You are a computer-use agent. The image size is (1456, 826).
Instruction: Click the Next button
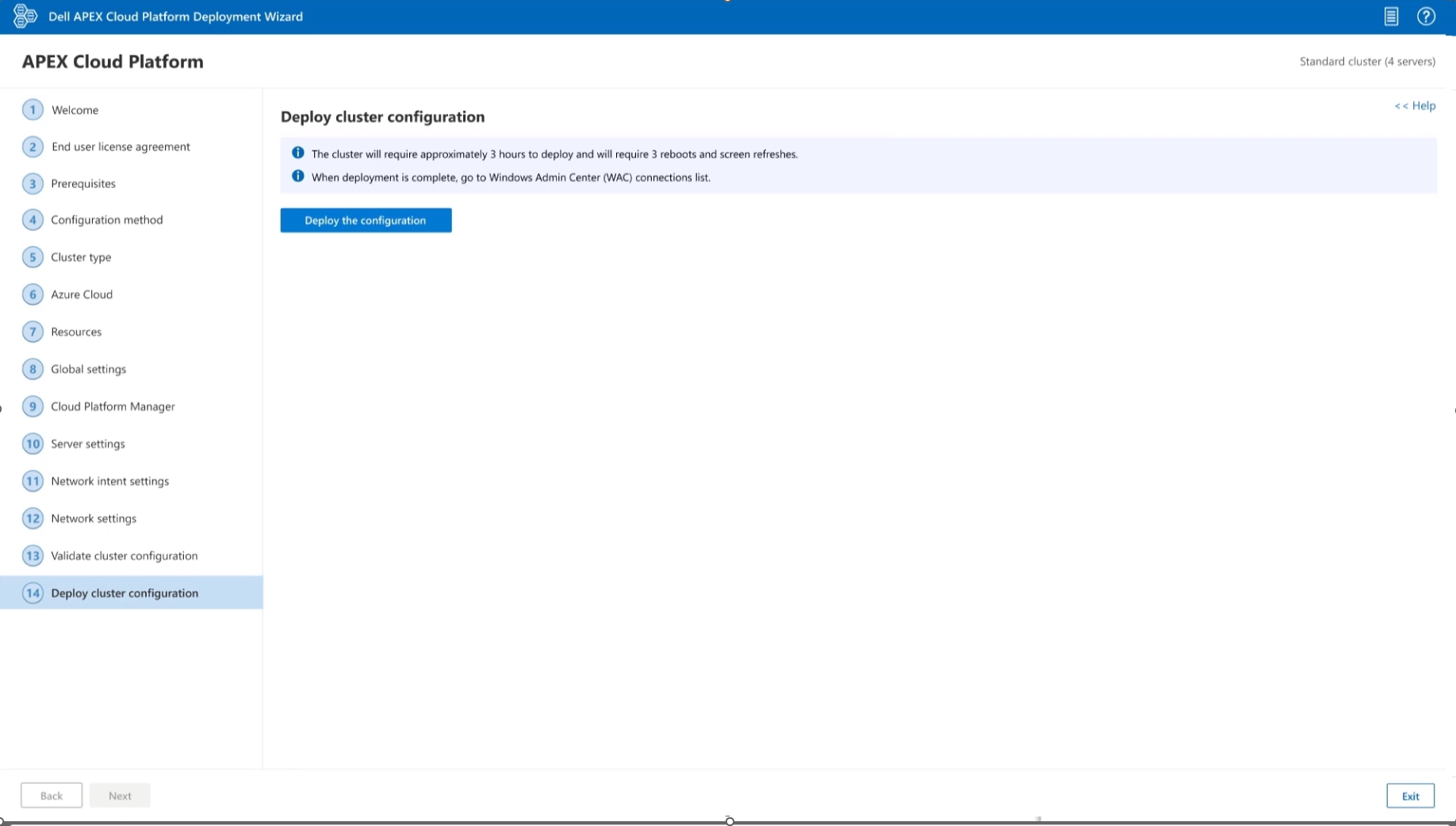point(120,796)
